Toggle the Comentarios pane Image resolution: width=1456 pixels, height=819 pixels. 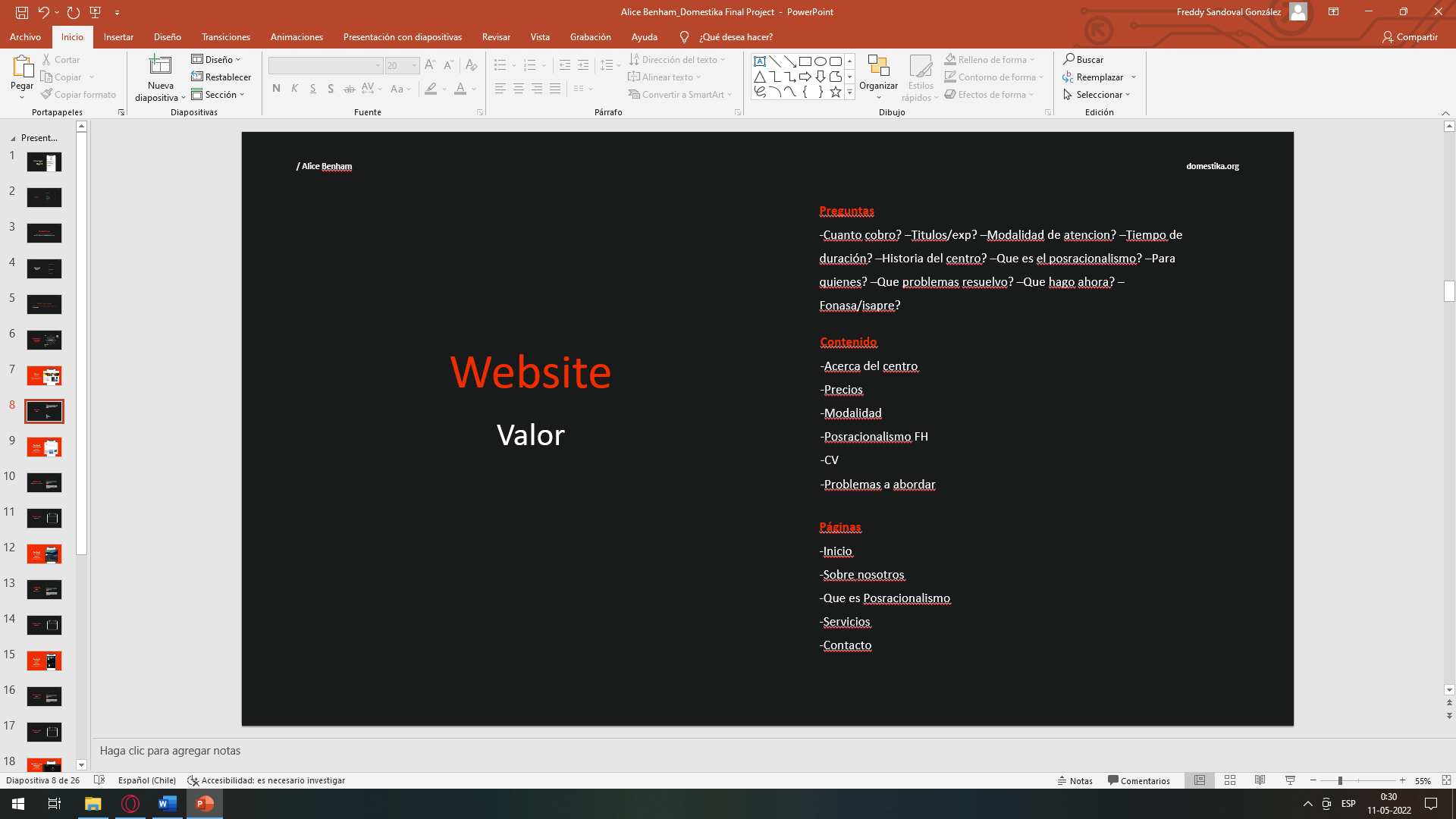click(x=1139, y=780)
